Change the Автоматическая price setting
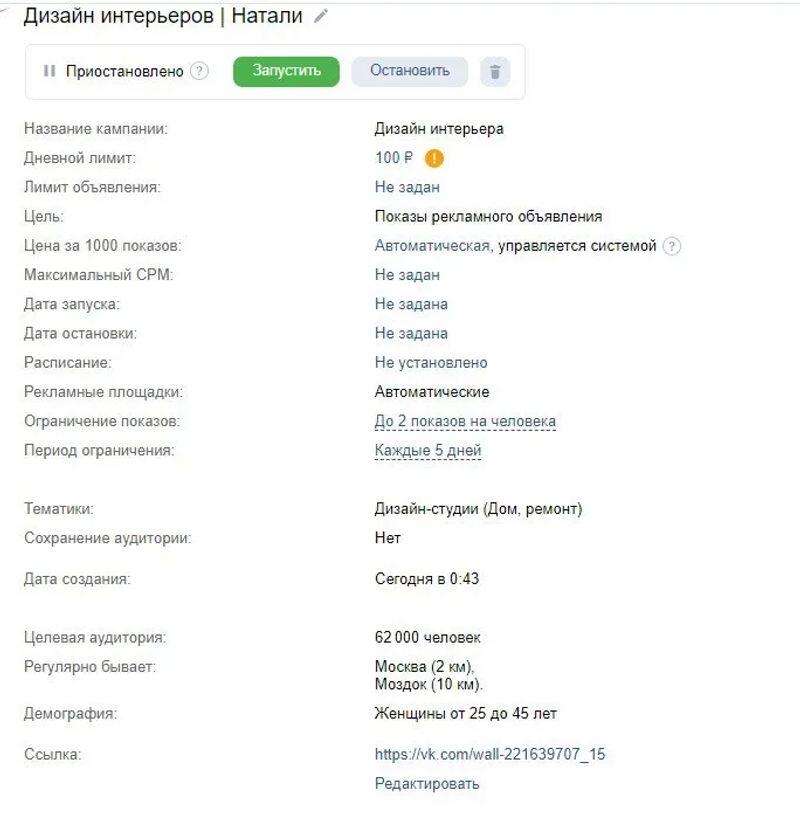800x840 pixels. click(x=432, y=246)
